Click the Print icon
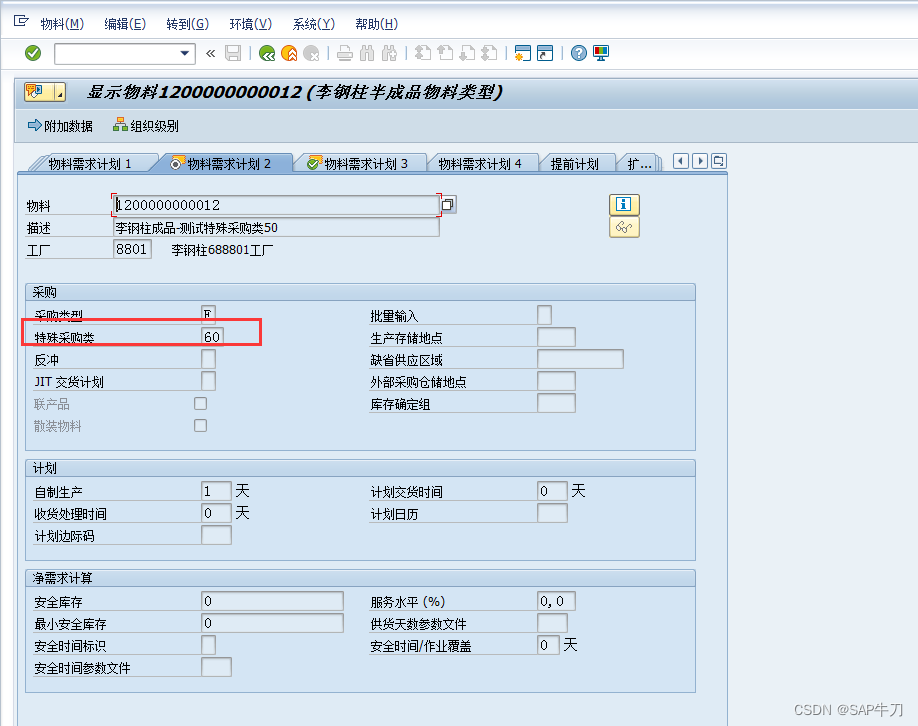The height and width of the screenshot is (726, 918). tap(345, 53)
